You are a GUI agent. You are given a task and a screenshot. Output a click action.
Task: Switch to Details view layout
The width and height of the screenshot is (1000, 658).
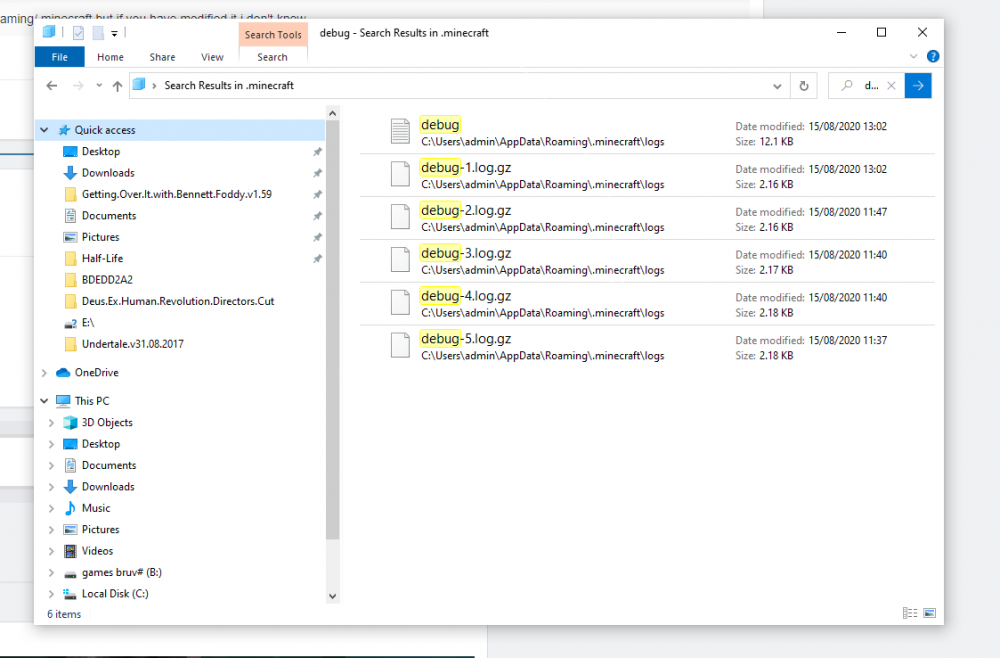pos(909,613)
